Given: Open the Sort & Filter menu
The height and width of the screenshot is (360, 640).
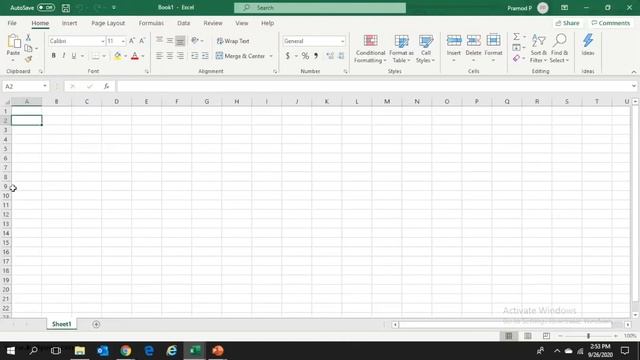Looking at the screenshot, I should tap(538, 48).
